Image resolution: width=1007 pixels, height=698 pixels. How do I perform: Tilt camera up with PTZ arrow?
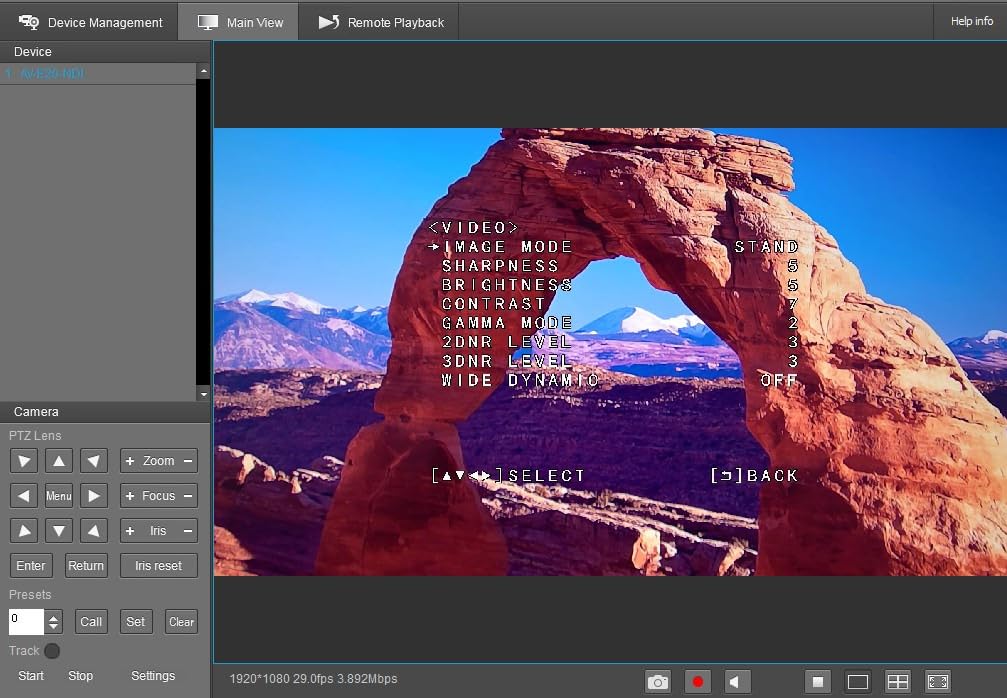58,460
